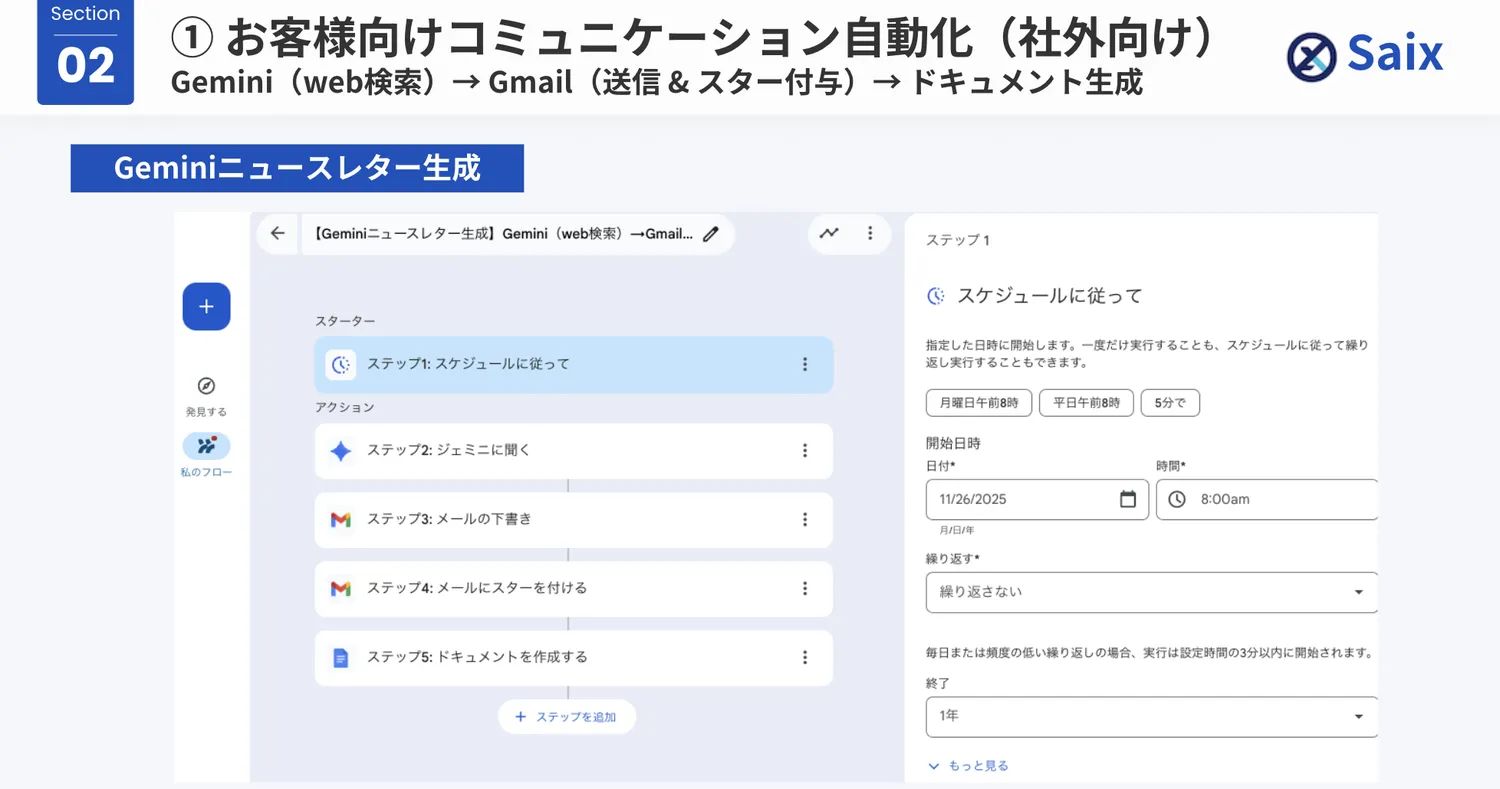Open more options for ステップ4
Image resolution: width=1500 pixels, height=789 pixels.
tap(805, 589)
